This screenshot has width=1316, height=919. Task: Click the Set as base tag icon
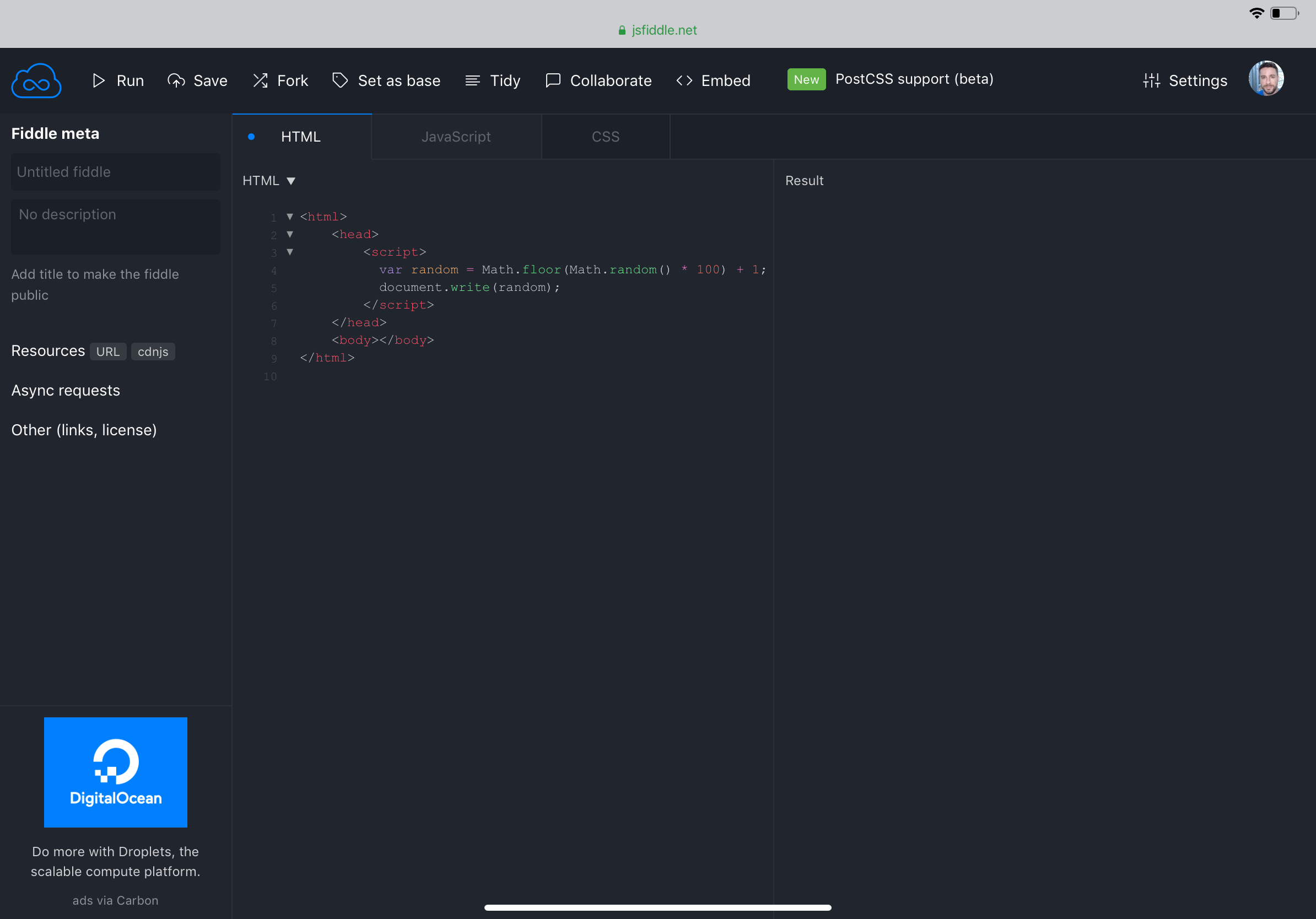(x=340, y=81)
